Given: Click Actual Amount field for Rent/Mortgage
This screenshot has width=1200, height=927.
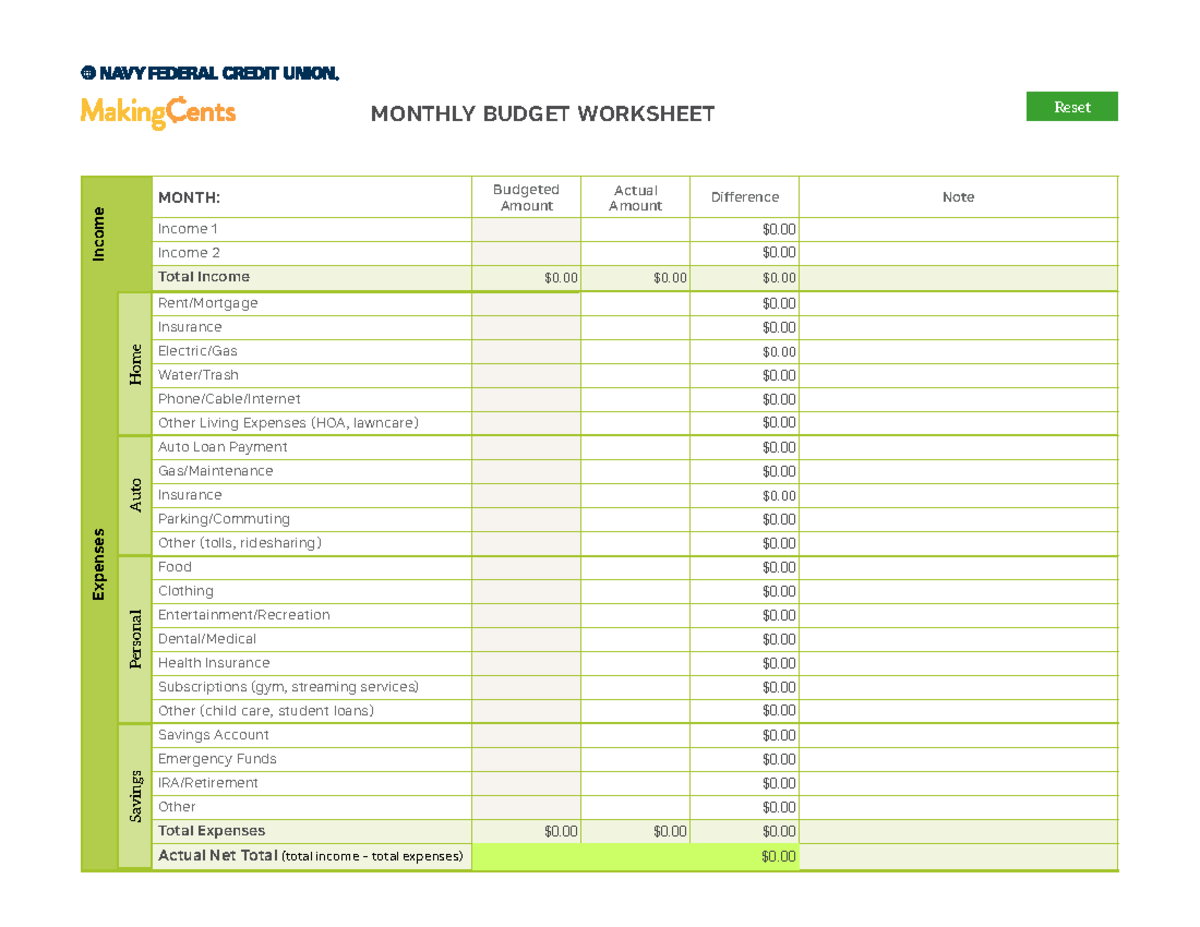Looking at the screenshot, I should pyautogui.click(x=635, y=303).
